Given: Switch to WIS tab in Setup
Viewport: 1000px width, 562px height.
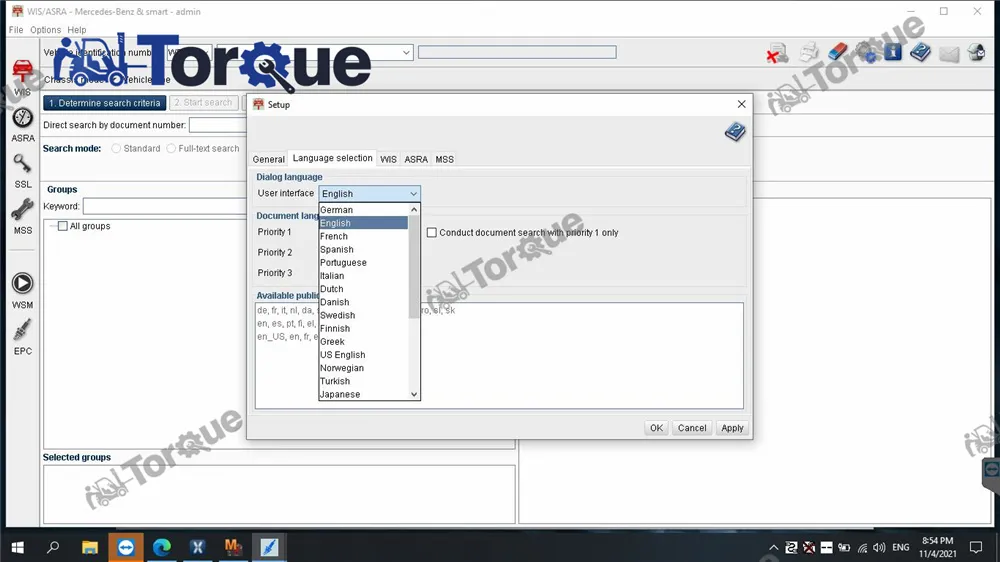Looking at the screenshot, I should click(388, 159).
